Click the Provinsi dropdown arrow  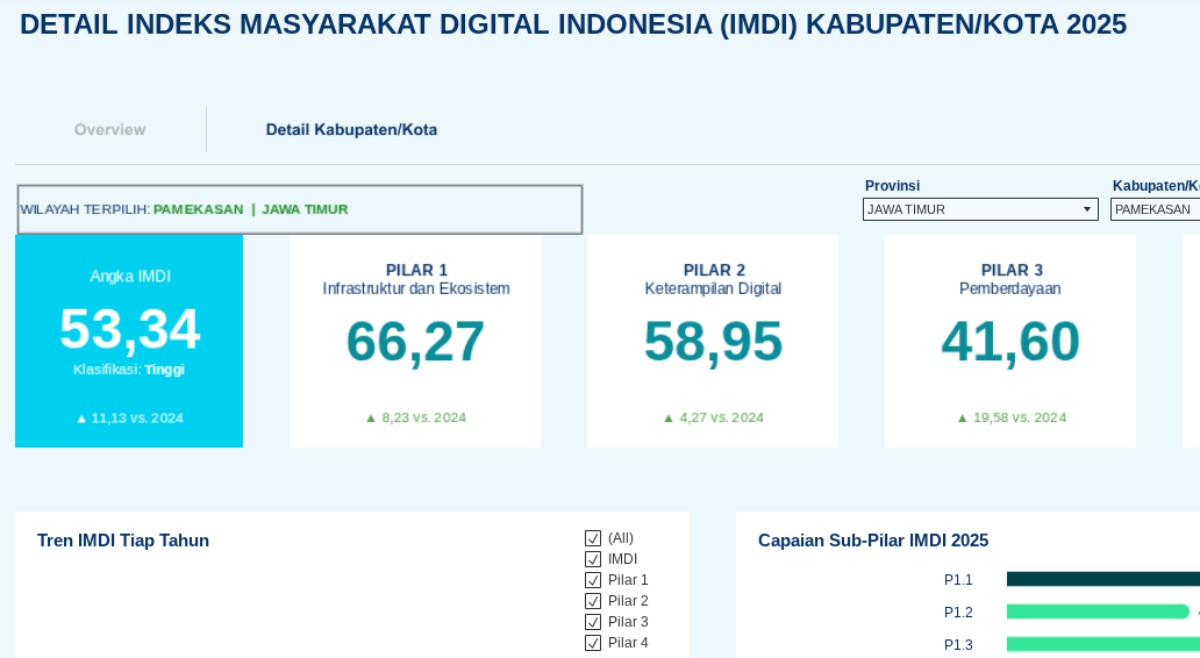tap(1087, 210)
